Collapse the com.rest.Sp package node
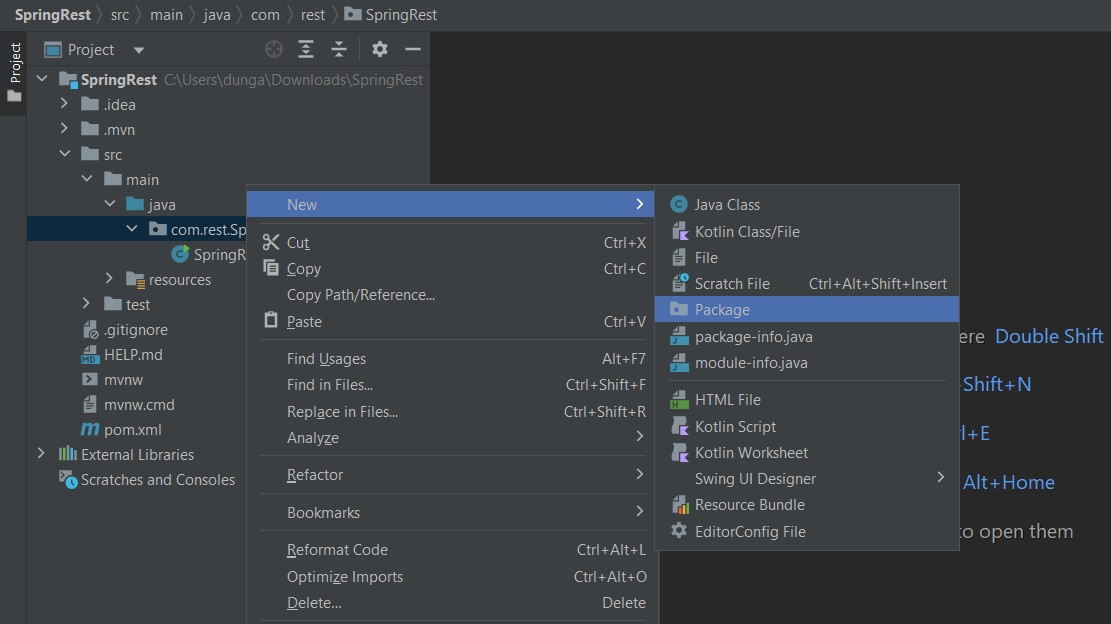This screenshot has width=1111, height=624. click(132, 229)
